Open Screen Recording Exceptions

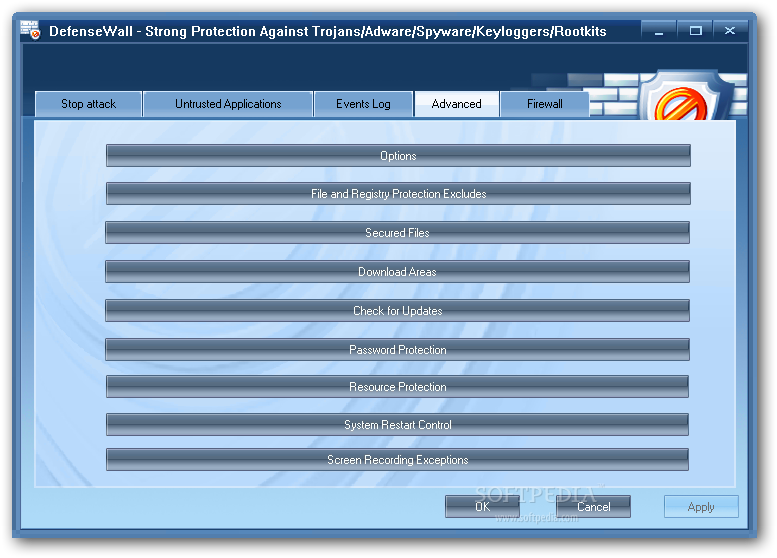(x=397, y=460)
